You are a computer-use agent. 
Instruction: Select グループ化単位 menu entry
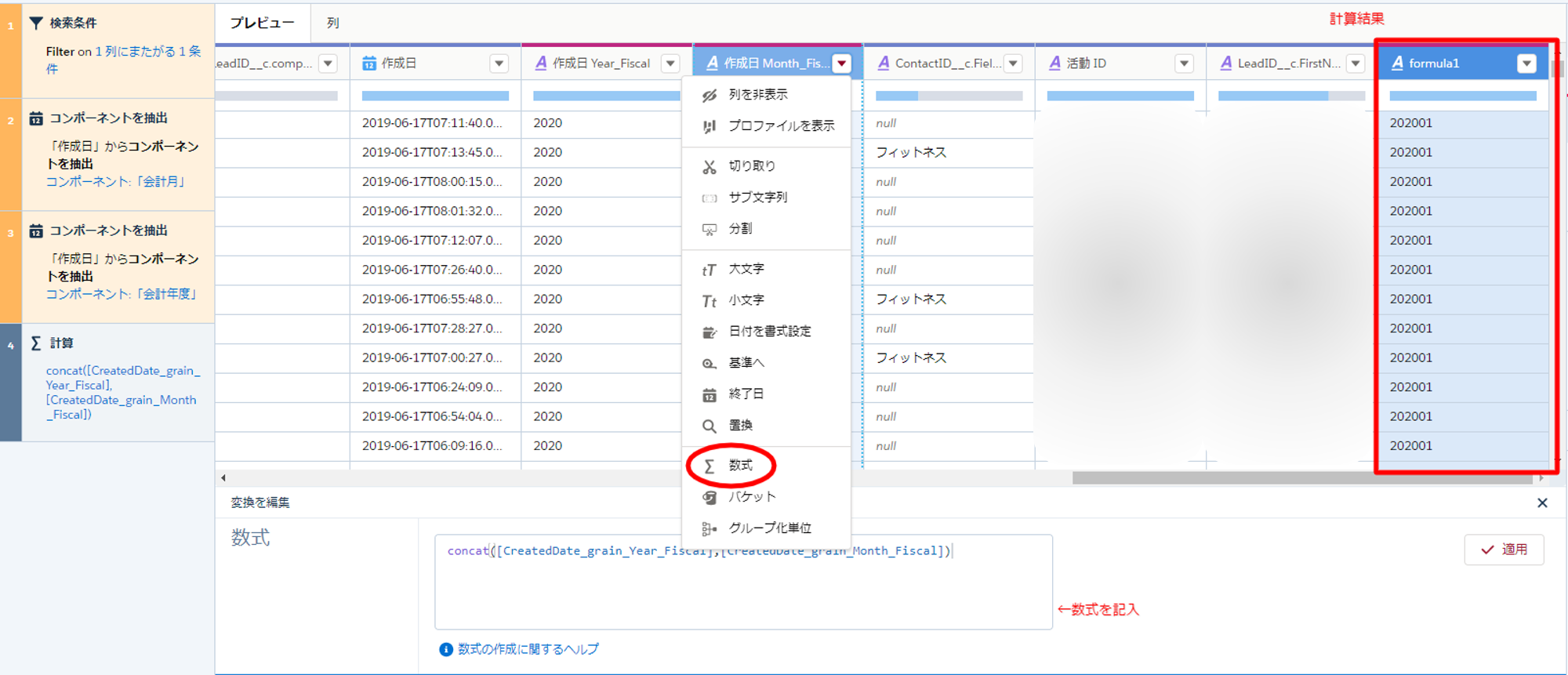pos(769,528)
